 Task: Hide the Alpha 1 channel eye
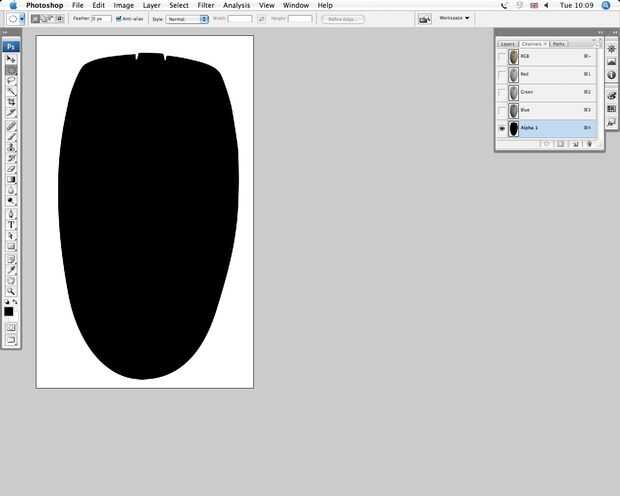point(502,128)
